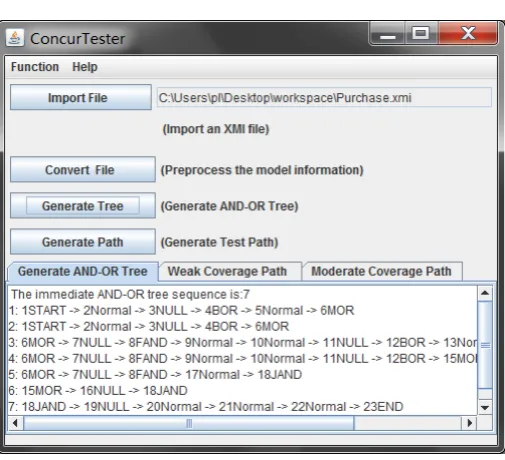This screenshot has height=460, width=505.
Task: Switch to the Moderate Coverage Path tab
Action: (x=381, y=271)
